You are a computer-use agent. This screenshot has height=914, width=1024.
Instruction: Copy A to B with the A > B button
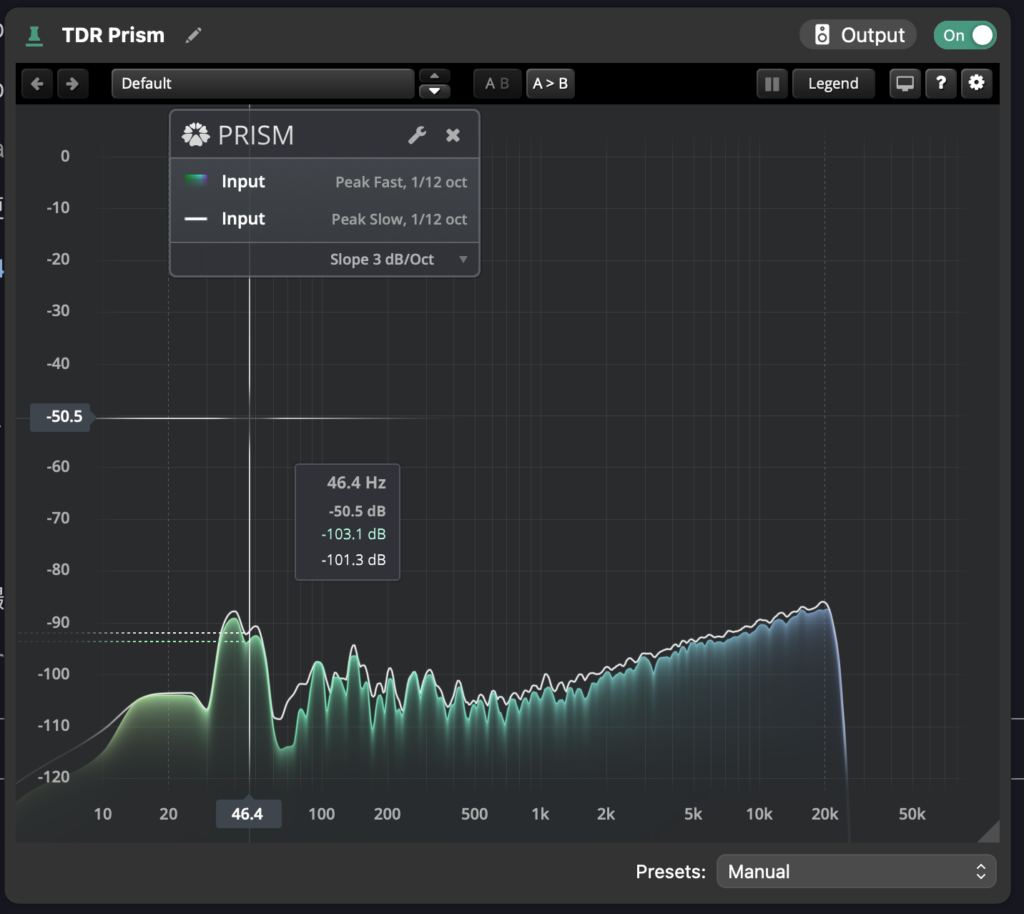551,84
